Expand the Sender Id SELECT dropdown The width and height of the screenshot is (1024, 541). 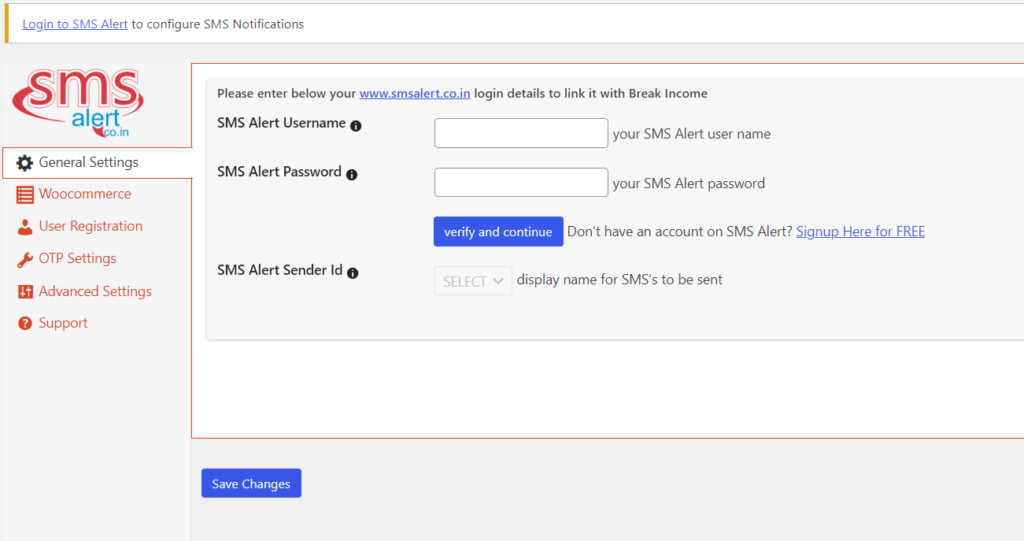tap(473, 281)
